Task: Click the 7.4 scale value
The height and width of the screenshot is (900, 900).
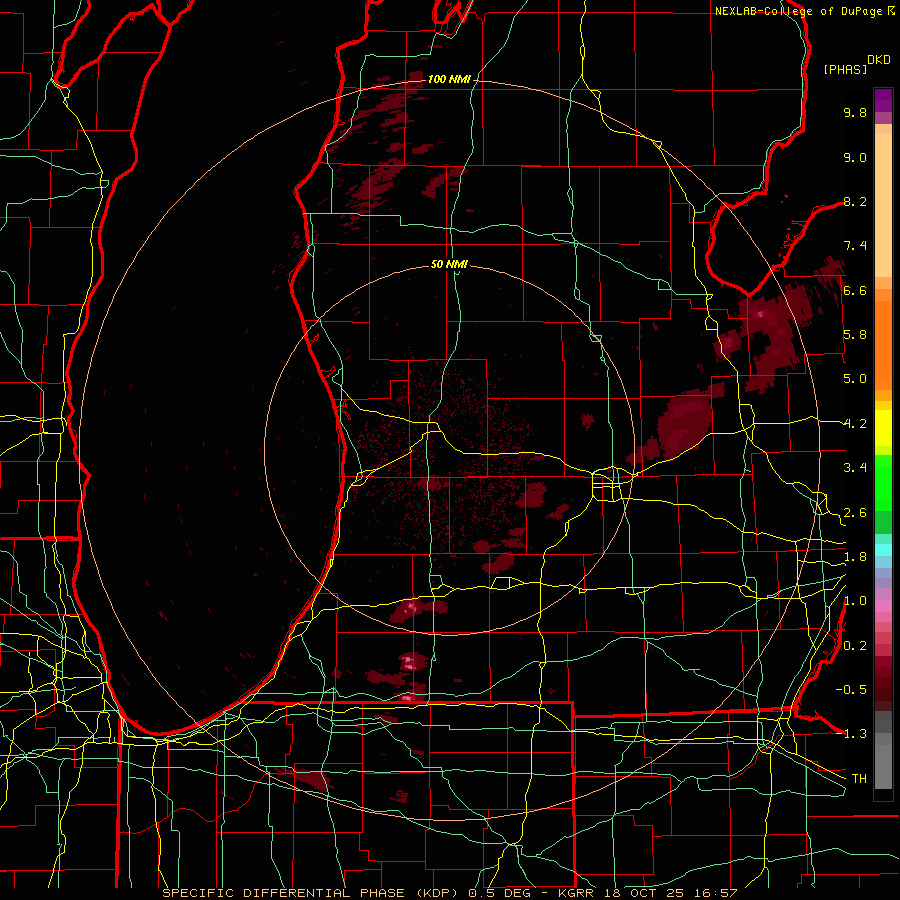Action: [x=855, y=246]
